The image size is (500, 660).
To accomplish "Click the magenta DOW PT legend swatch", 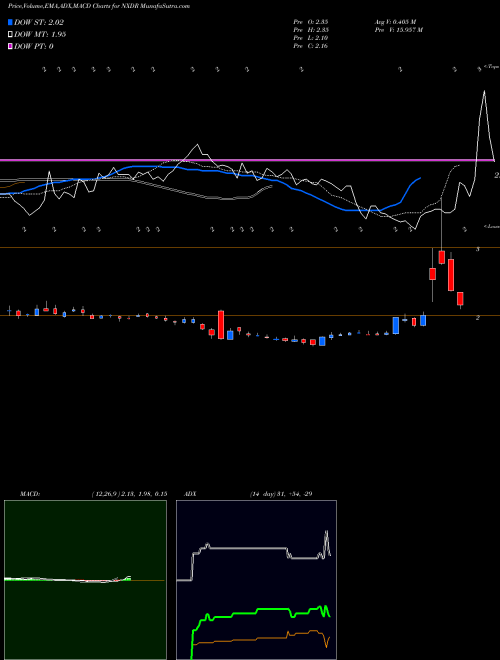I will [10, 46].
